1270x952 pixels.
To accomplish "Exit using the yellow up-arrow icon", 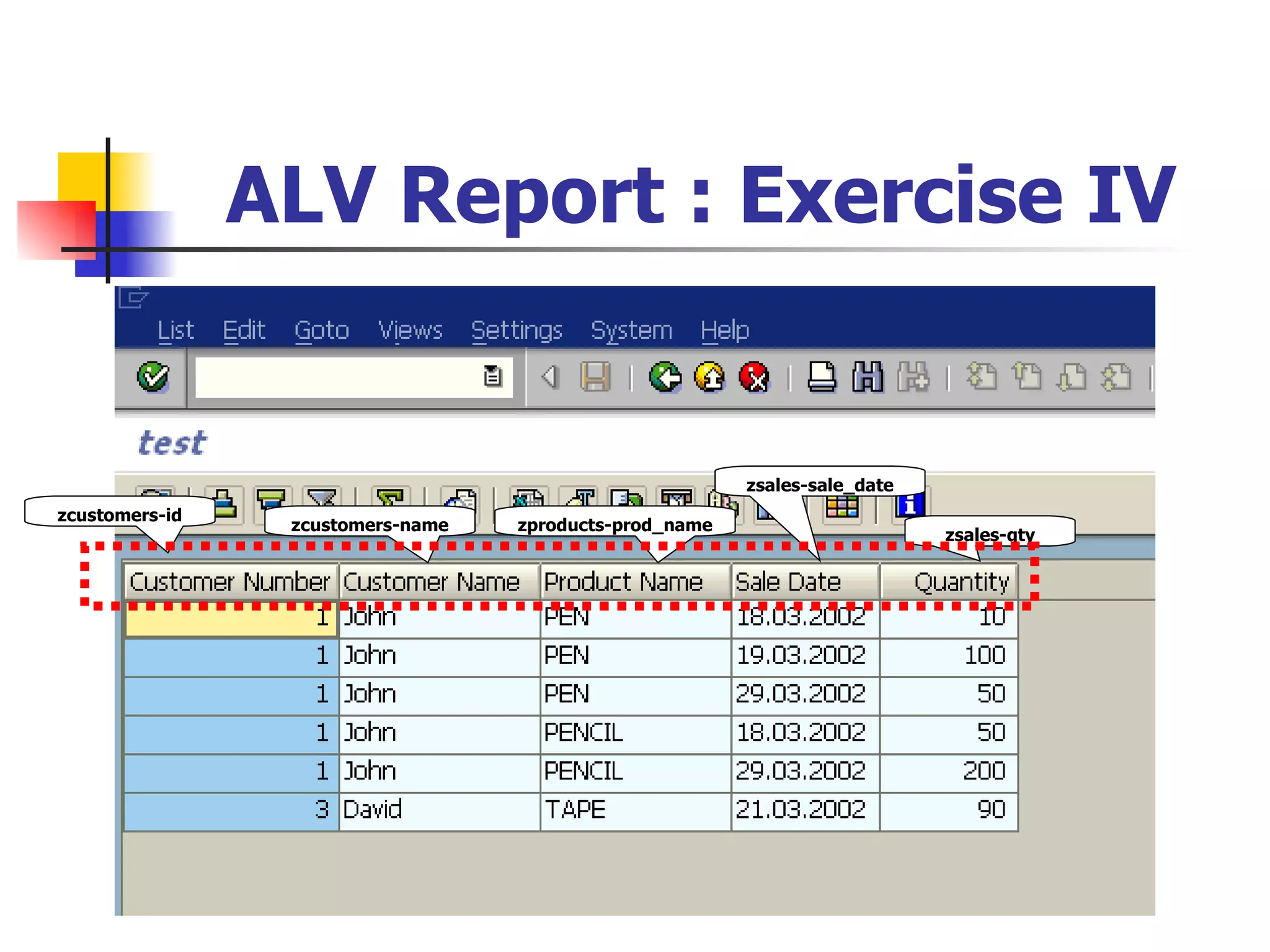I will pos(710,377).
